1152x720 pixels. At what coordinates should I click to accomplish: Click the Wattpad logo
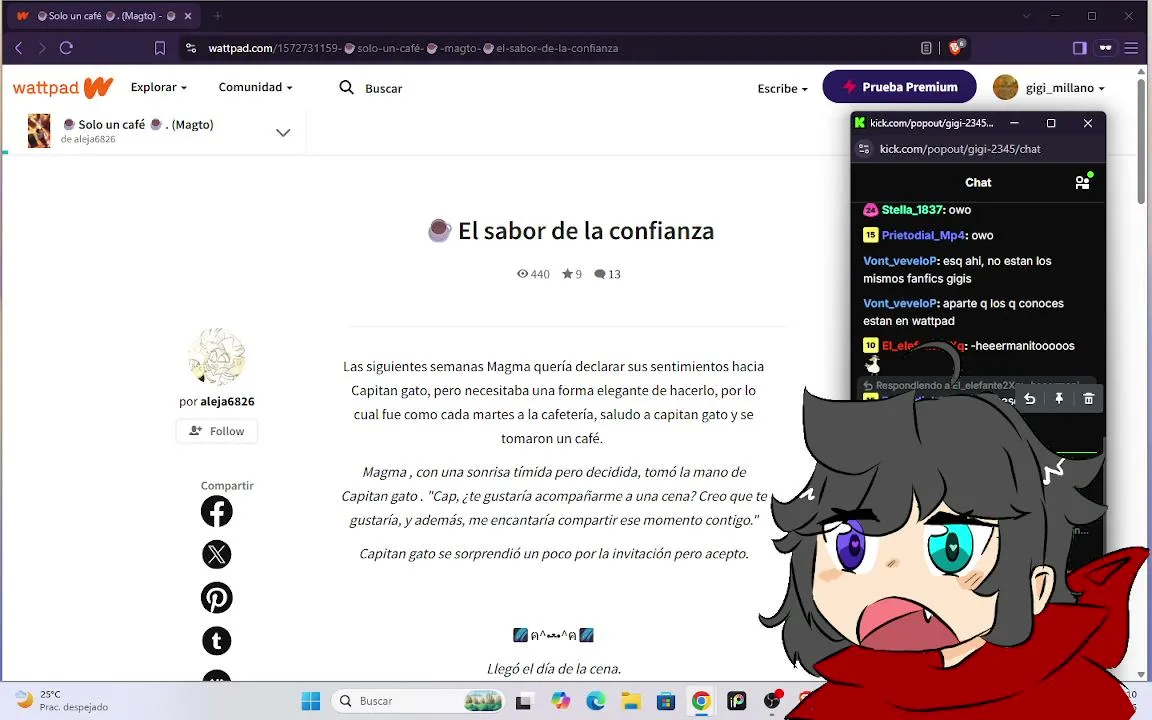click(x=62, y=87)
